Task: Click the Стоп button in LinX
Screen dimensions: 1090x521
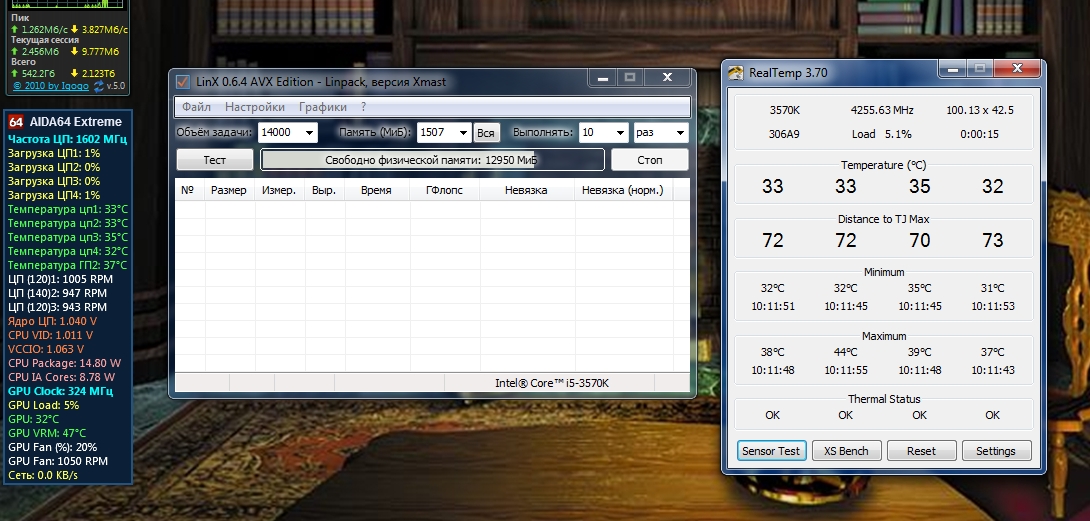Action: coord(649,159)
